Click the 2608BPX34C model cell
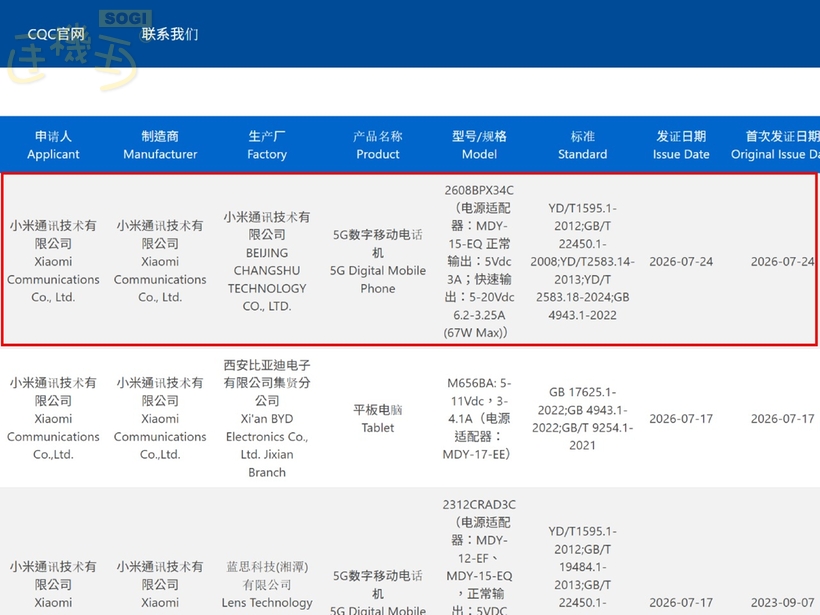This screenshot has height=615, width=820. click(x=479, y=261)
